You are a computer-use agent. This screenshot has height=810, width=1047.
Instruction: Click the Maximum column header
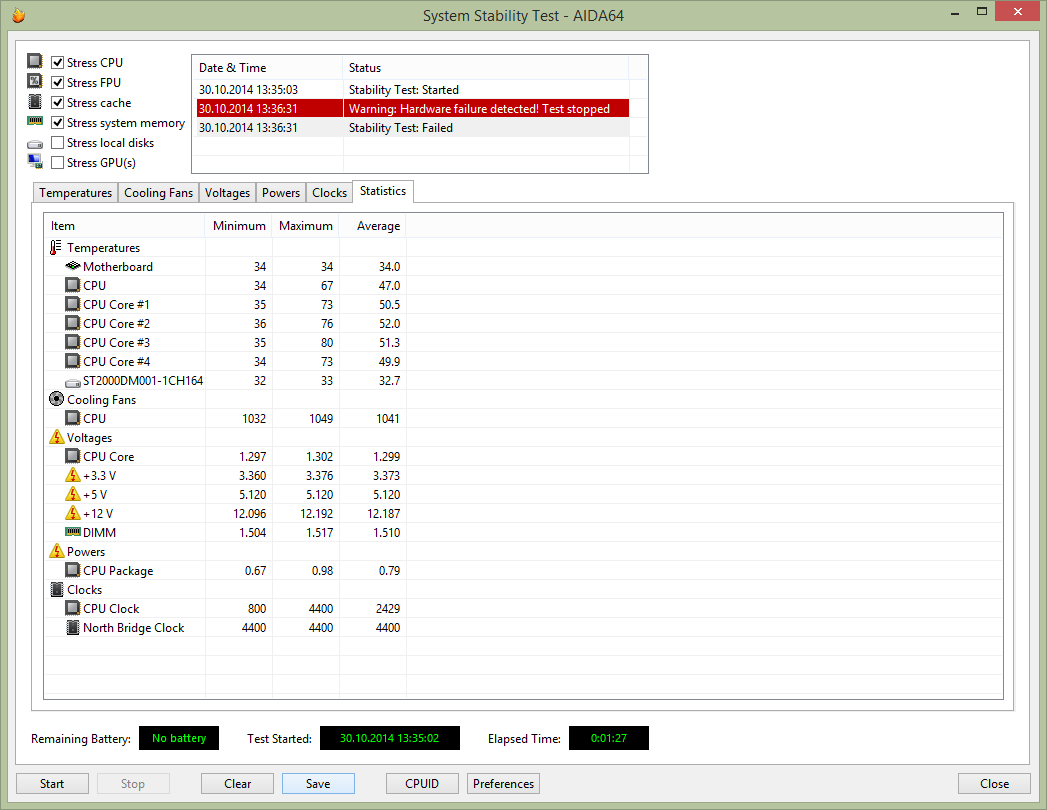(x=305, y=226)
